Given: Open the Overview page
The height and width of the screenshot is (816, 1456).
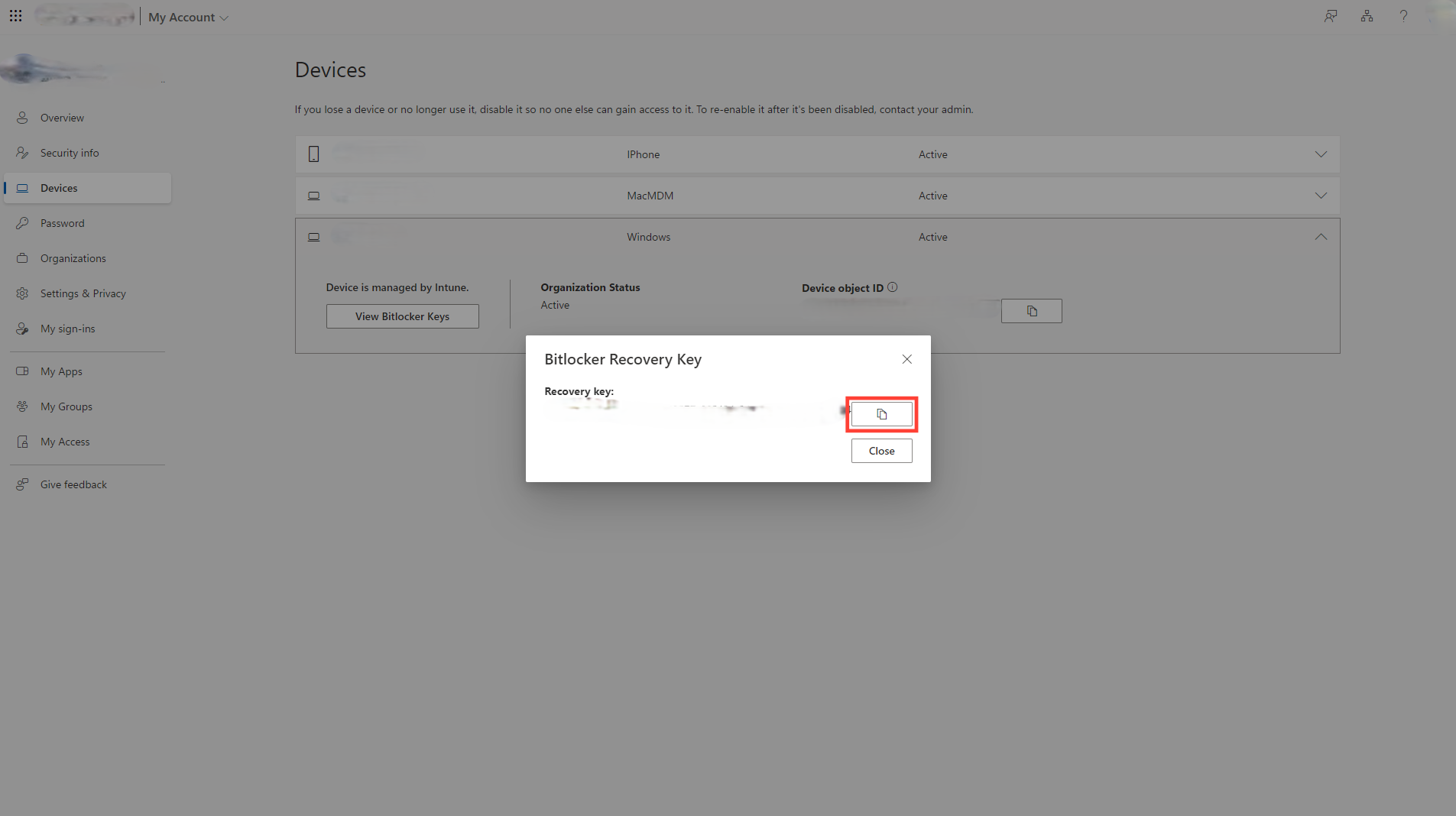Looking at the screenshot, I should point(63,117).
